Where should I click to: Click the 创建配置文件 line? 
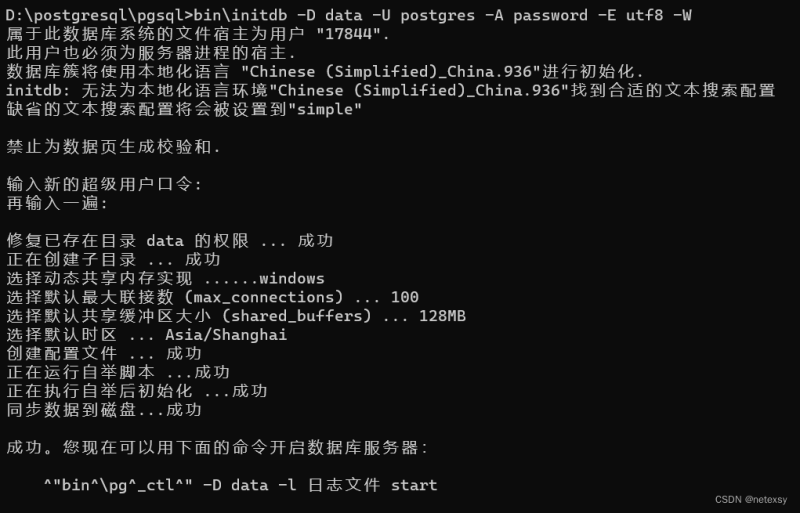tap(104, 353)
